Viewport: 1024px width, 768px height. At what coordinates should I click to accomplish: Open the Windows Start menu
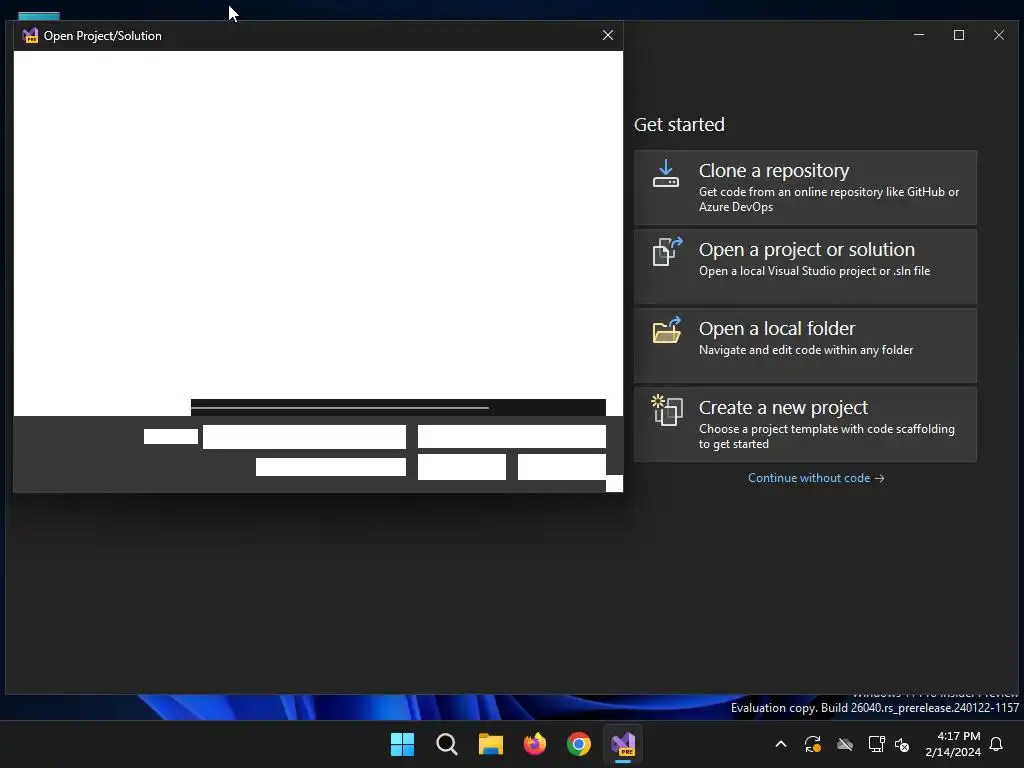point(402,744)
